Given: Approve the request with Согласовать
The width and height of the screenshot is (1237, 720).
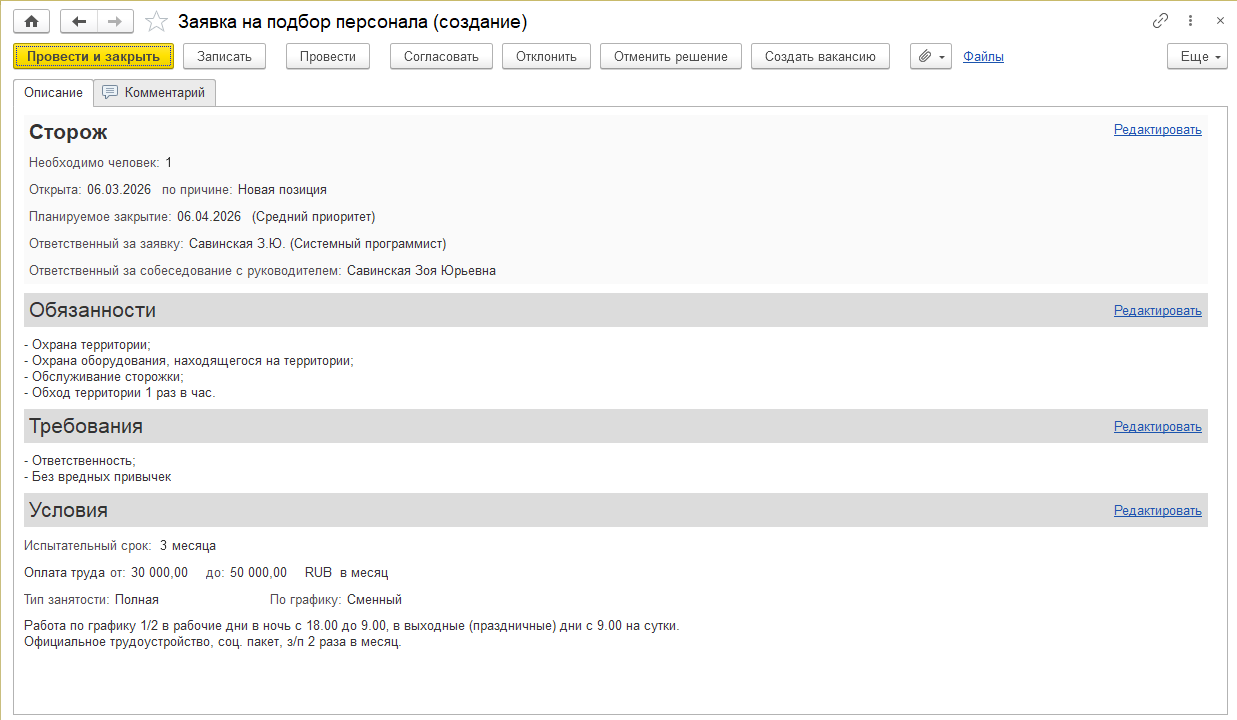Looking at the screenshot, I should point(441,57).
